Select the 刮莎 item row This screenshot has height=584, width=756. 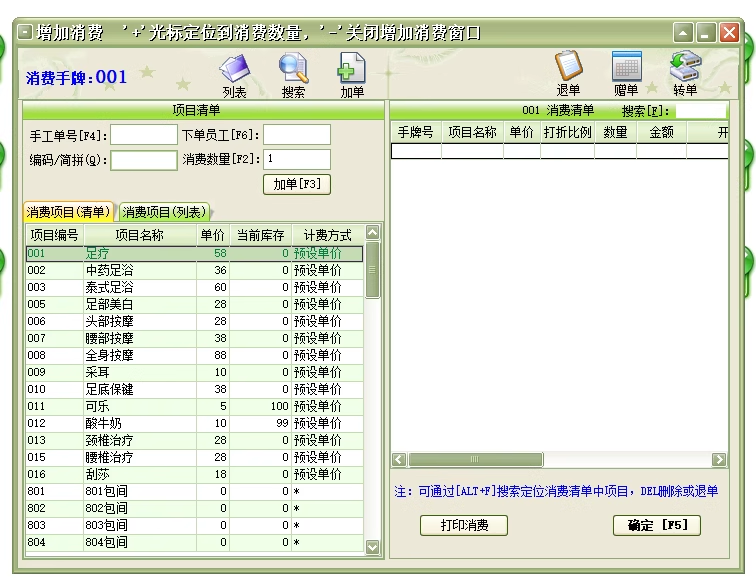coord(194,475)
